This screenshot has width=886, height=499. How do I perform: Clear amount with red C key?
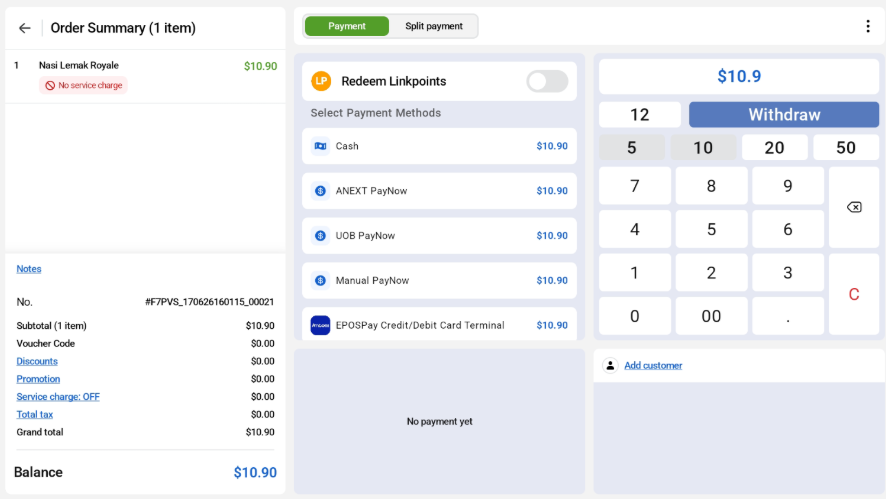[x=854, y=294]
